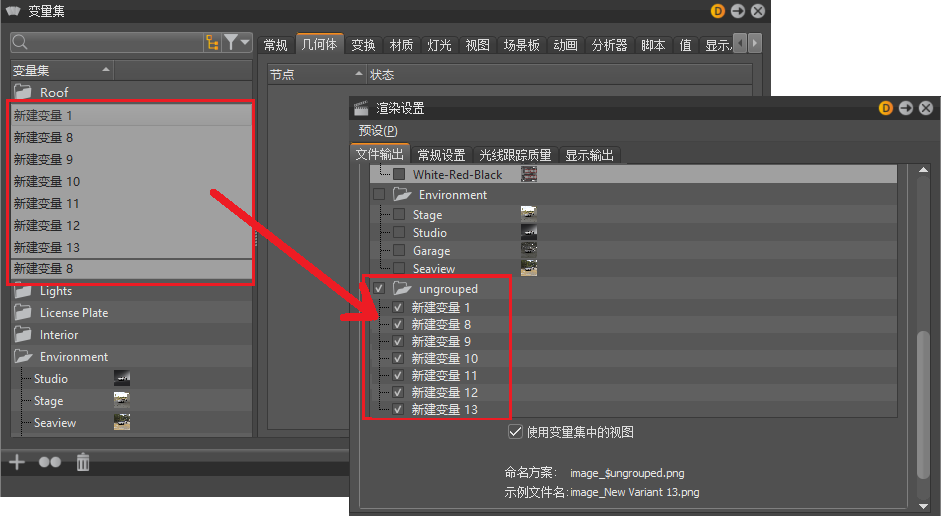Click the arrow icon in variant sets title bar
Viewport: 941px width, 516px height.
point(738,11)
